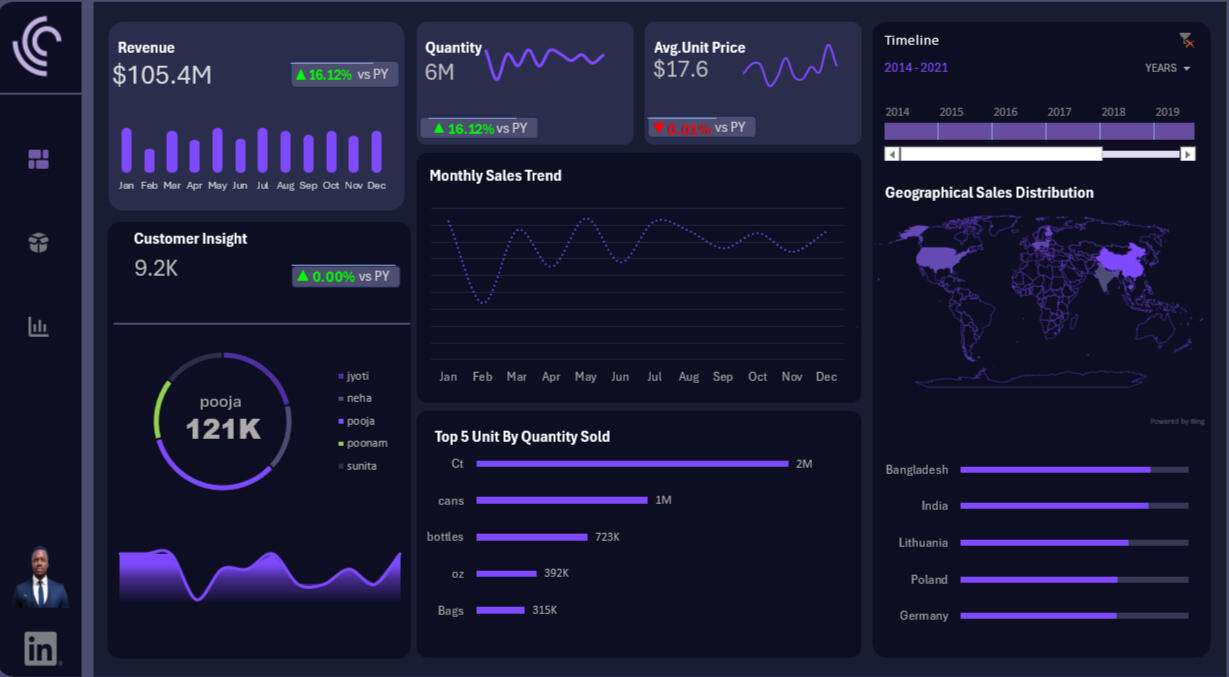Open the bar chart icon in sidebar
This screenshot has height=677, width=1229.
tap(39, 327)
